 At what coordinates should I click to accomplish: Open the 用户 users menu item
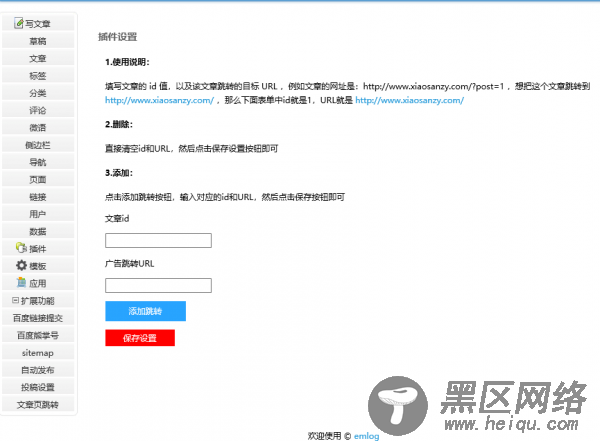(38, 214)
